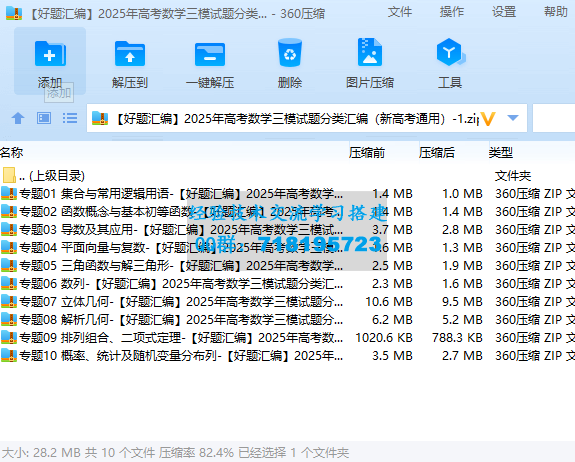Sort by the 类型 column header

tap(501, 152)
